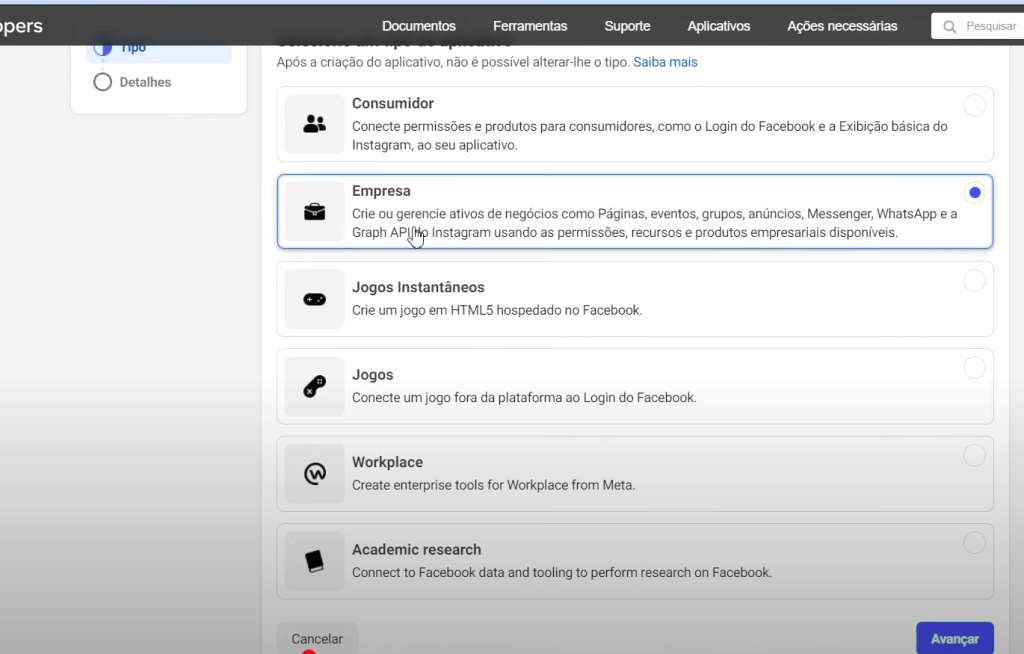Click the Jogos controller icon
The width and height of the screenshot is (1024, 654).
click(x=314, y=387)
